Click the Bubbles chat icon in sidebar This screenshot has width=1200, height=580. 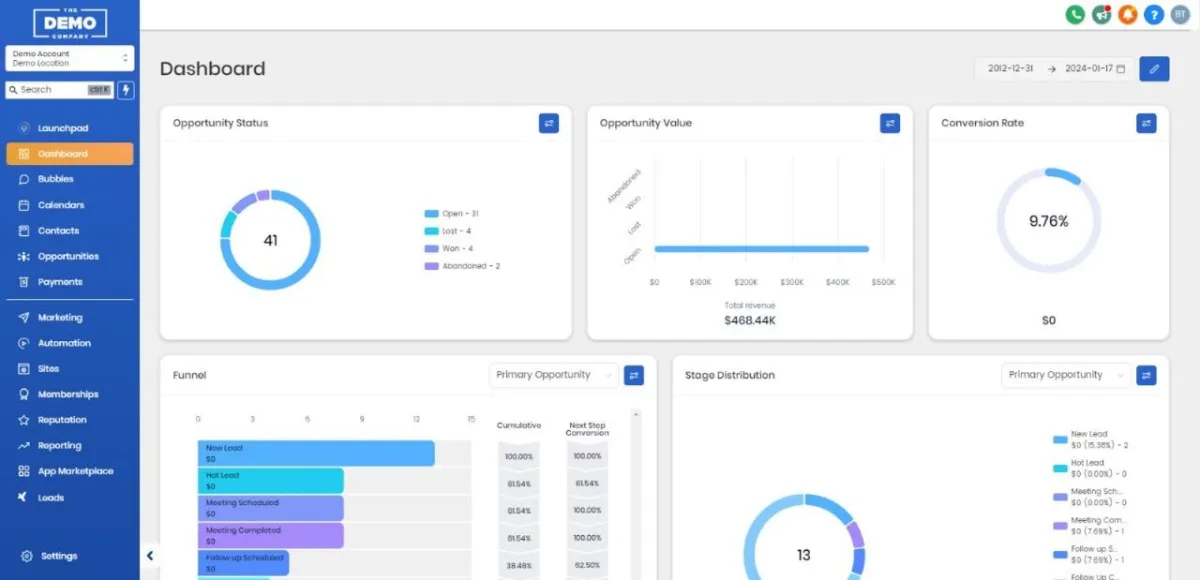coord(24,180)
